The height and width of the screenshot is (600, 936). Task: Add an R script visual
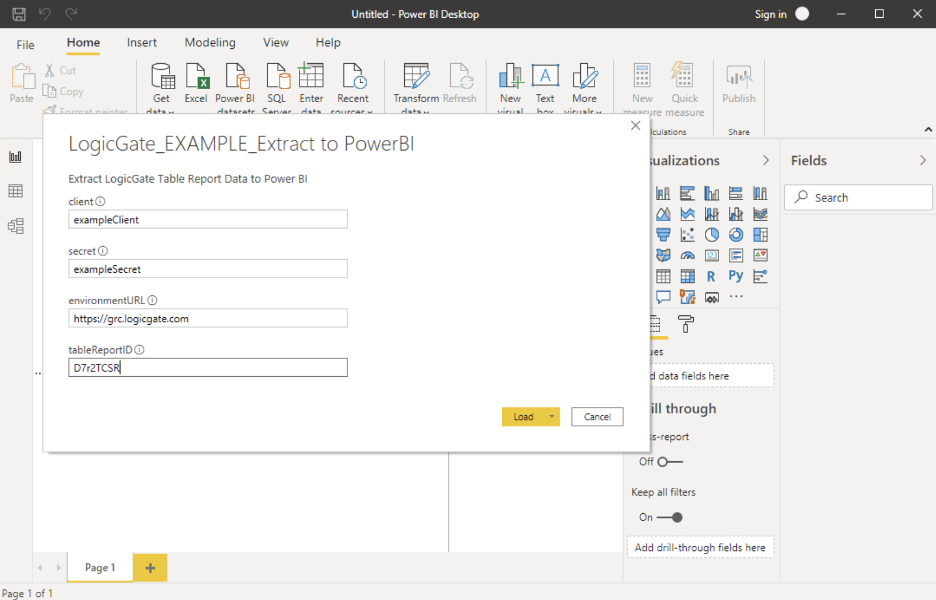point(711,275)
